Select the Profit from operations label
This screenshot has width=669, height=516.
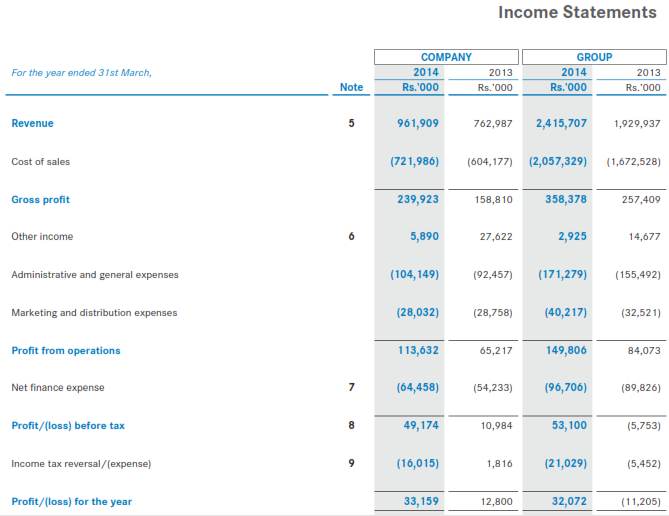click(x=65, y=351)
